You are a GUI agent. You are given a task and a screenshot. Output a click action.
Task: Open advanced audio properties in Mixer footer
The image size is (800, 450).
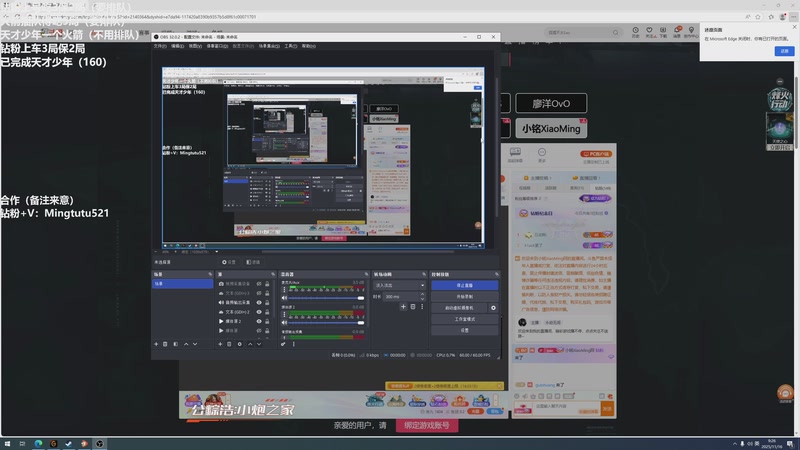(283, 344)
